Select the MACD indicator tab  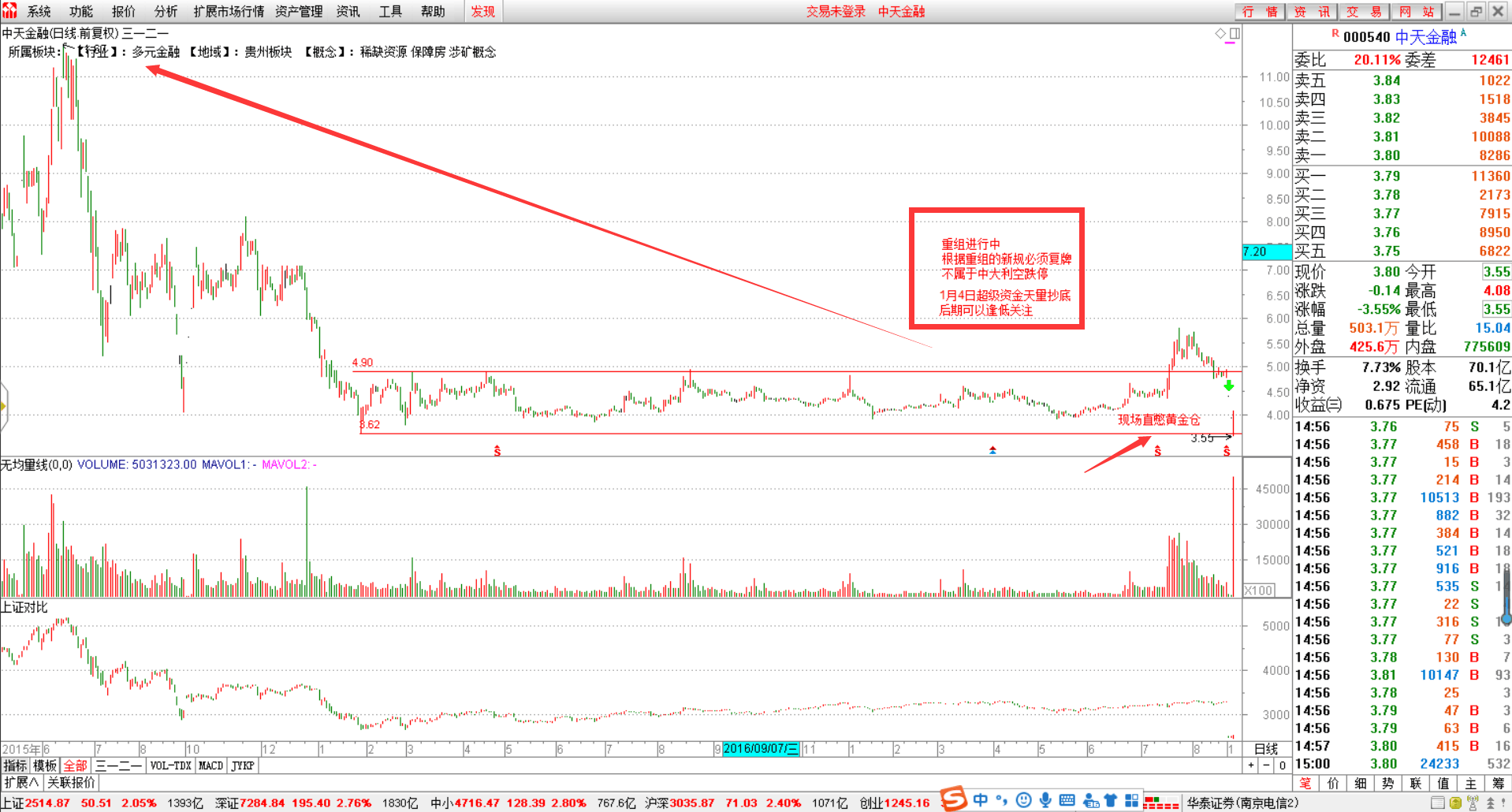click(210, 765)
